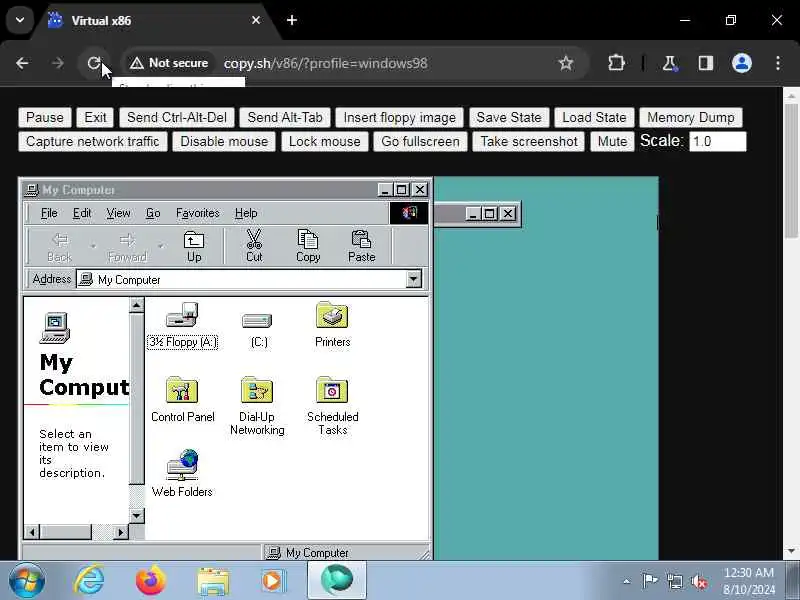Pause the emulator
The image size is (800, 600).
45,117
